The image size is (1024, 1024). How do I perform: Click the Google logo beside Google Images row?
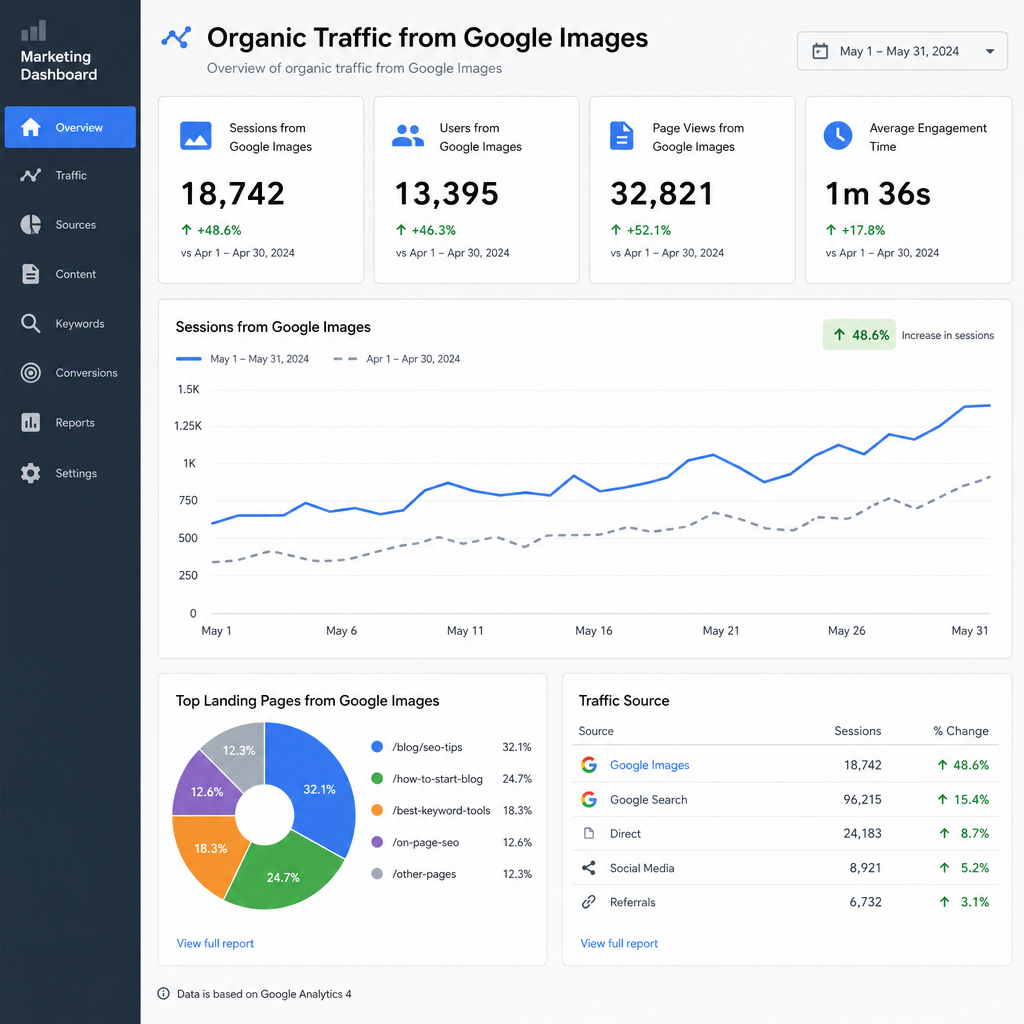click(x=589, y=765)
